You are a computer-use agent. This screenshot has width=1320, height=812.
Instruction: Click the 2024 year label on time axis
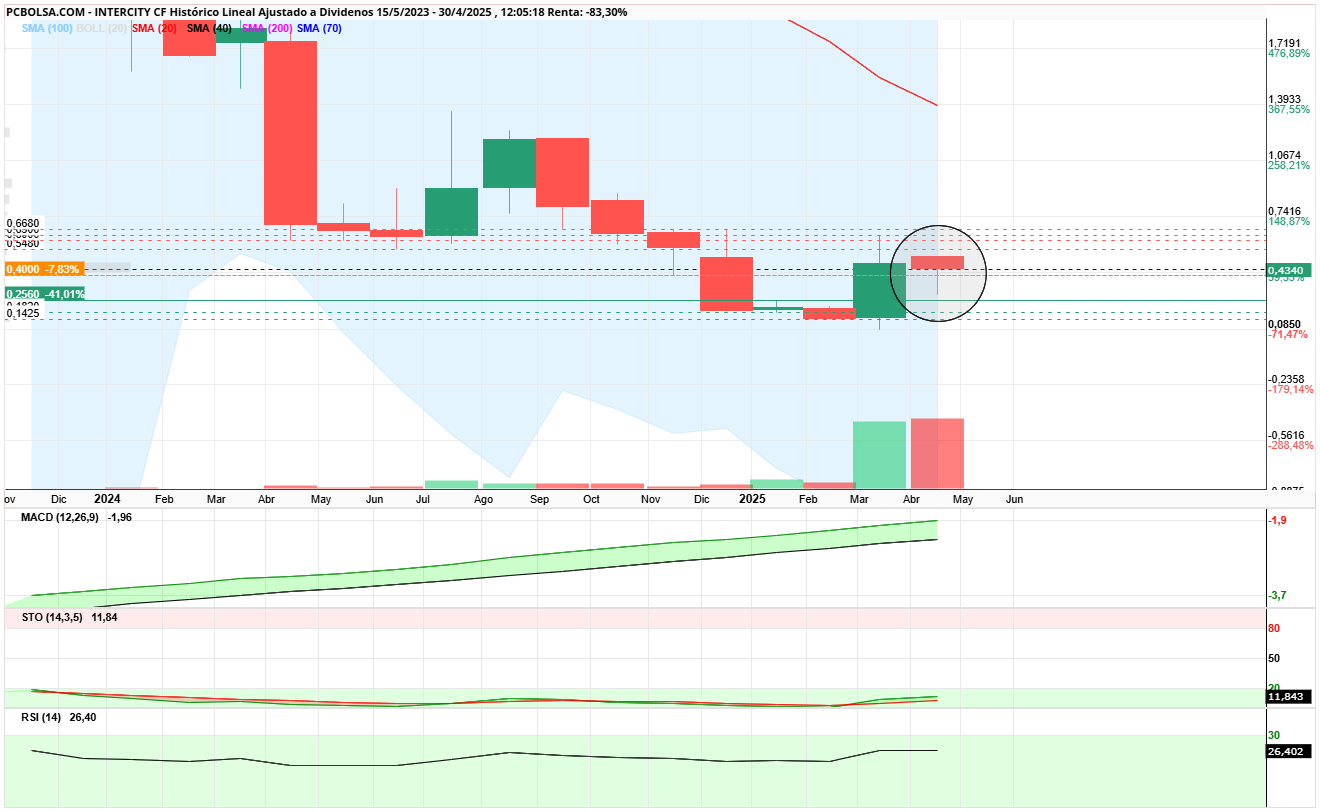[x=107, y=498]
